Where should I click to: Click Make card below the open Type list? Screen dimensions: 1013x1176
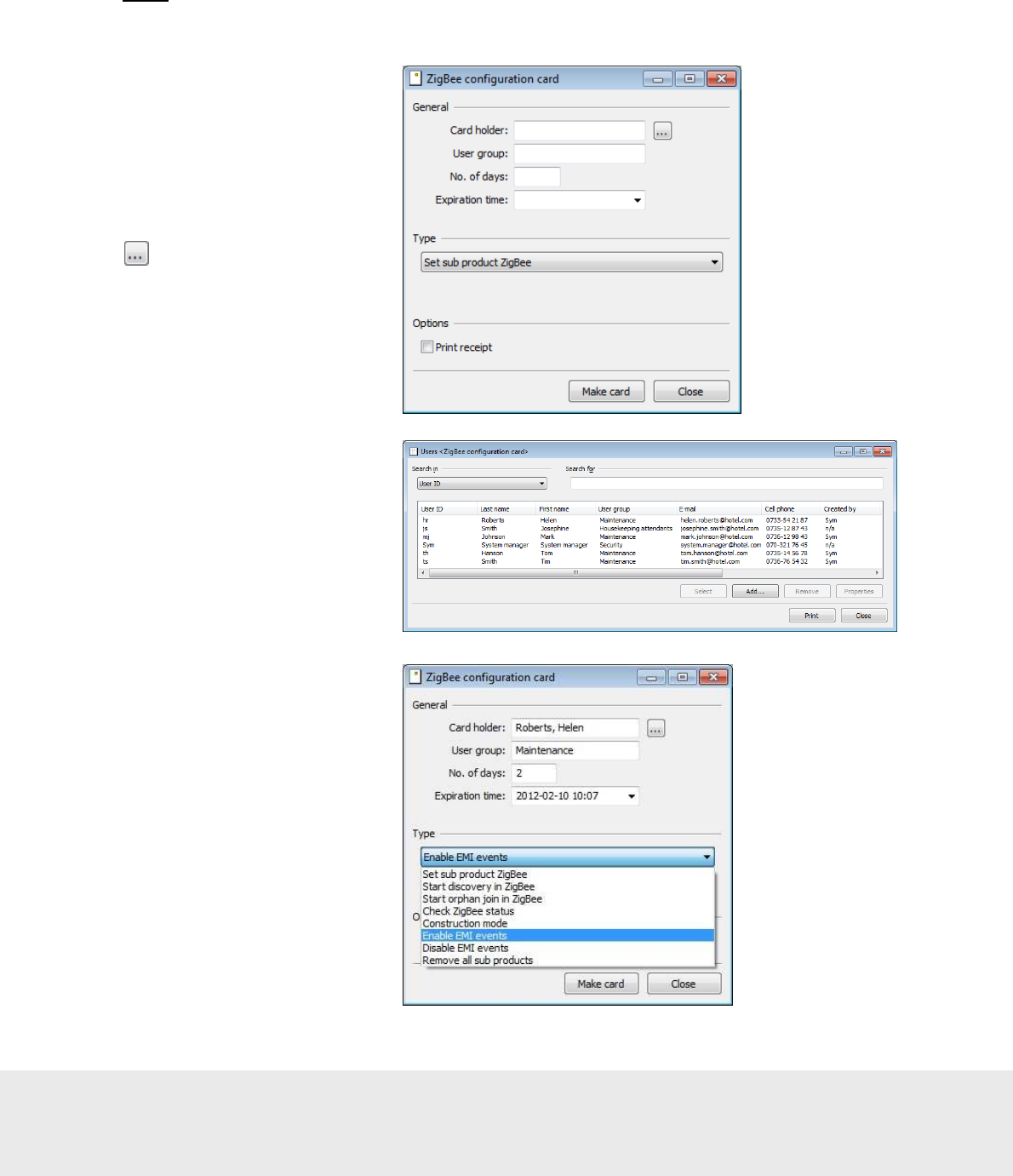point(601,984)
